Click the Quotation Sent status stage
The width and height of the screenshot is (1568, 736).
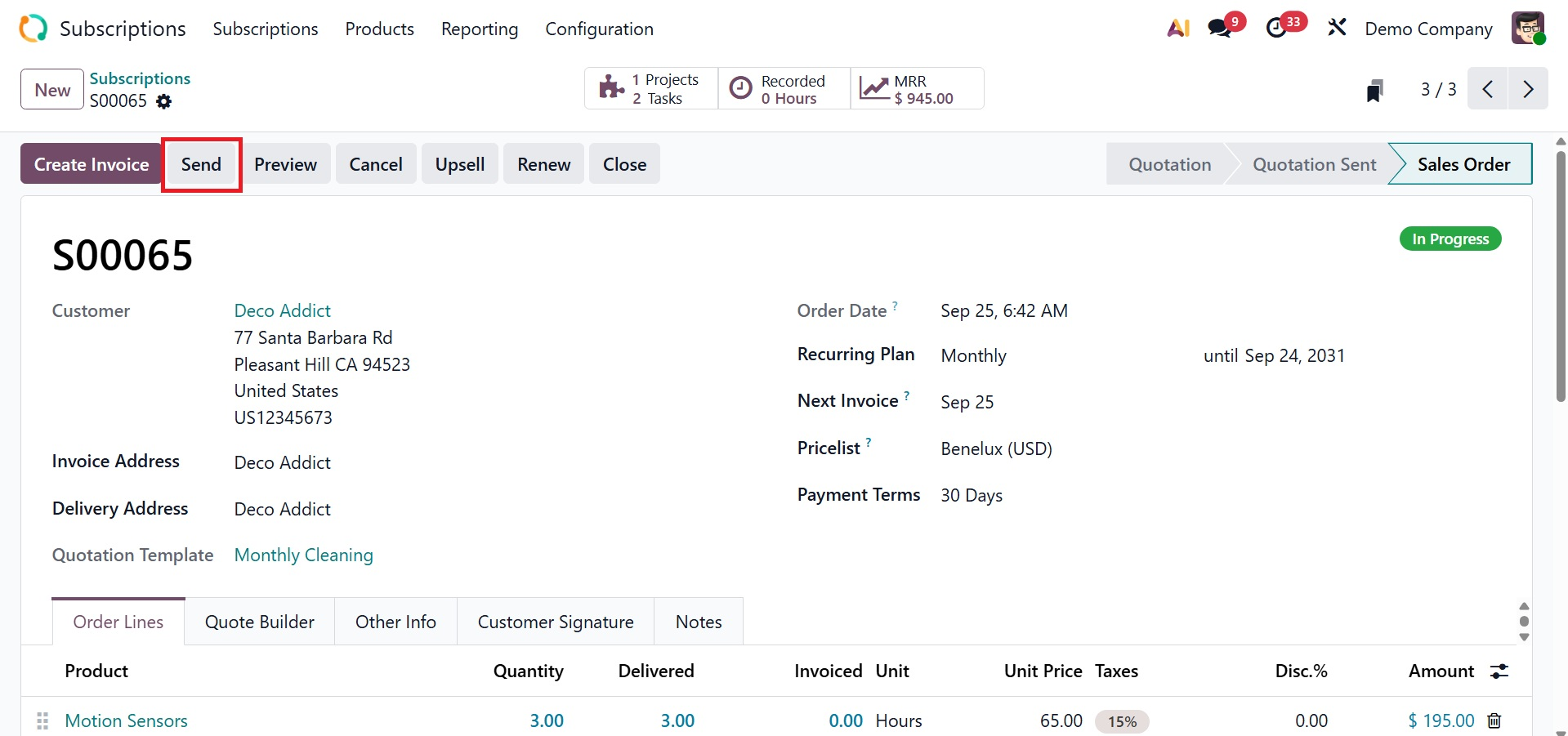click(1314, 164)
